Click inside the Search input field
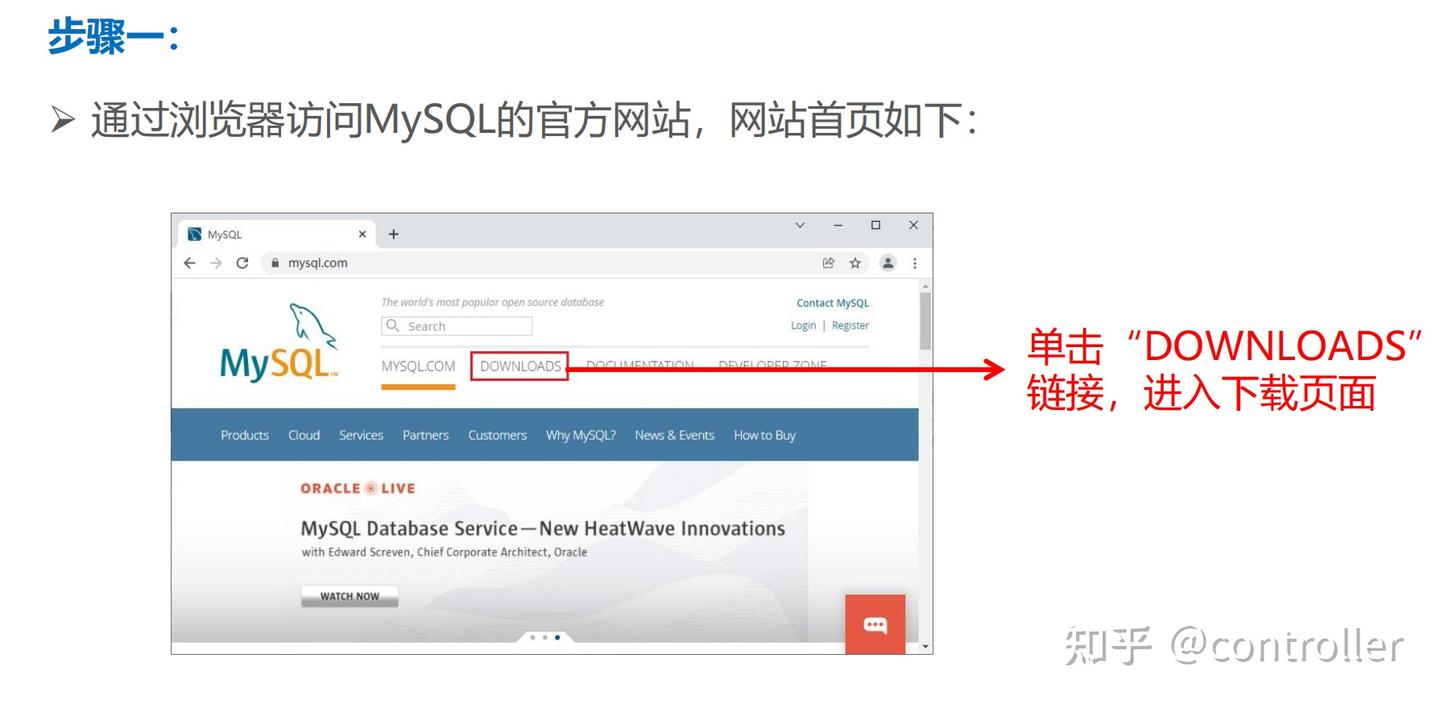This screenshot has height=704, width=1440. click(x=460, y=326)
